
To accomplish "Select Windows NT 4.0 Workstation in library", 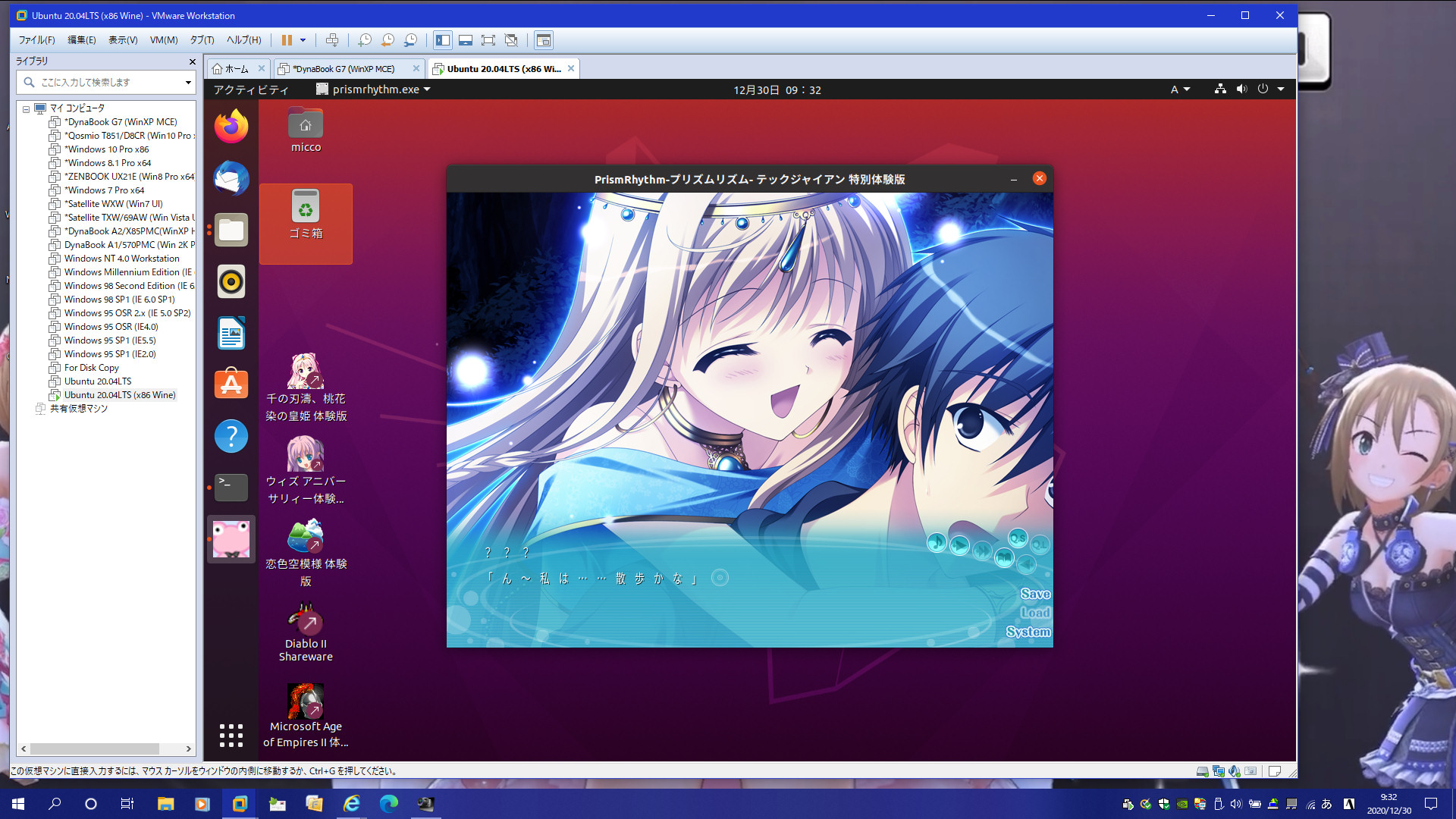I will (121, 259).
